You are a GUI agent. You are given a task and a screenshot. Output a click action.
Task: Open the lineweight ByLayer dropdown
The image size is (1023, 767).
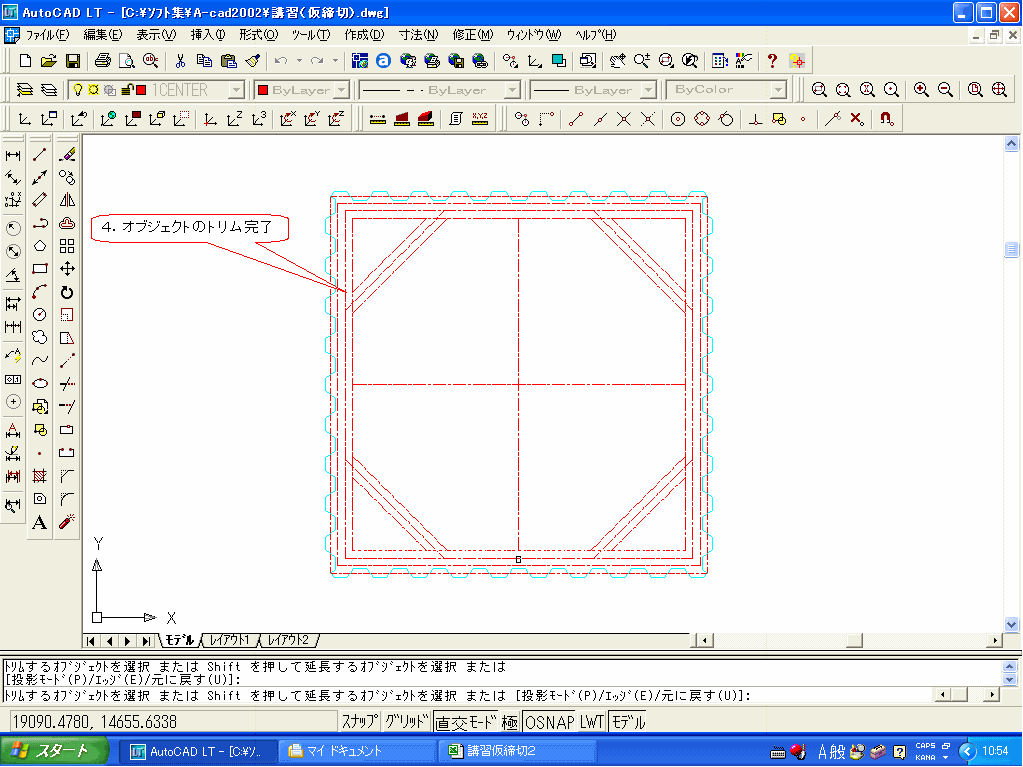[x=649, y=89]
